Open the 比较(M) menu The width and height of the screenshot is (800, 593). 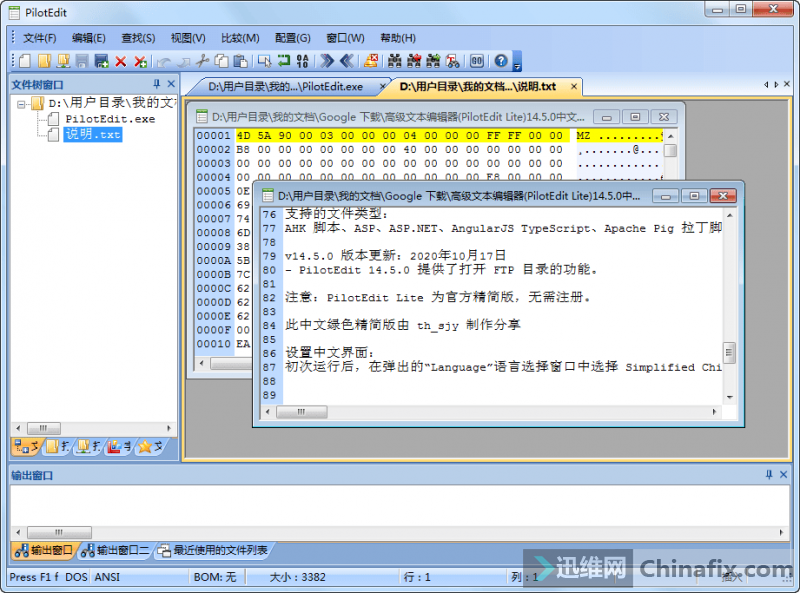click(x=240, y=38)
